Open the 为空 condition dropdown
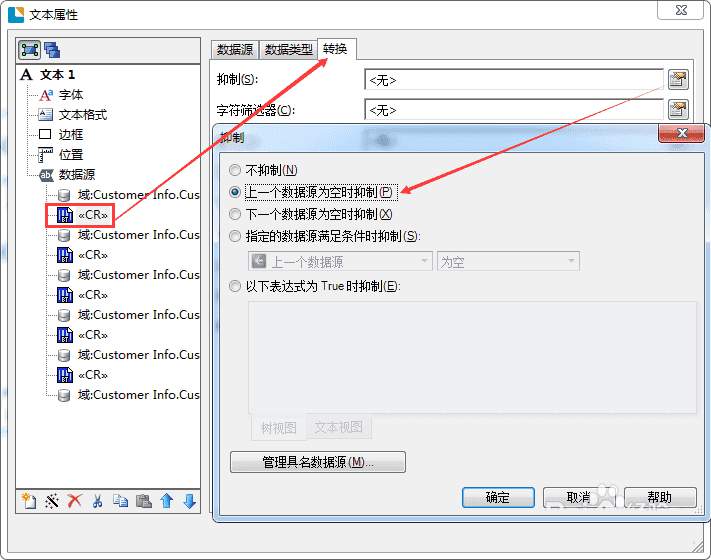 508,261
